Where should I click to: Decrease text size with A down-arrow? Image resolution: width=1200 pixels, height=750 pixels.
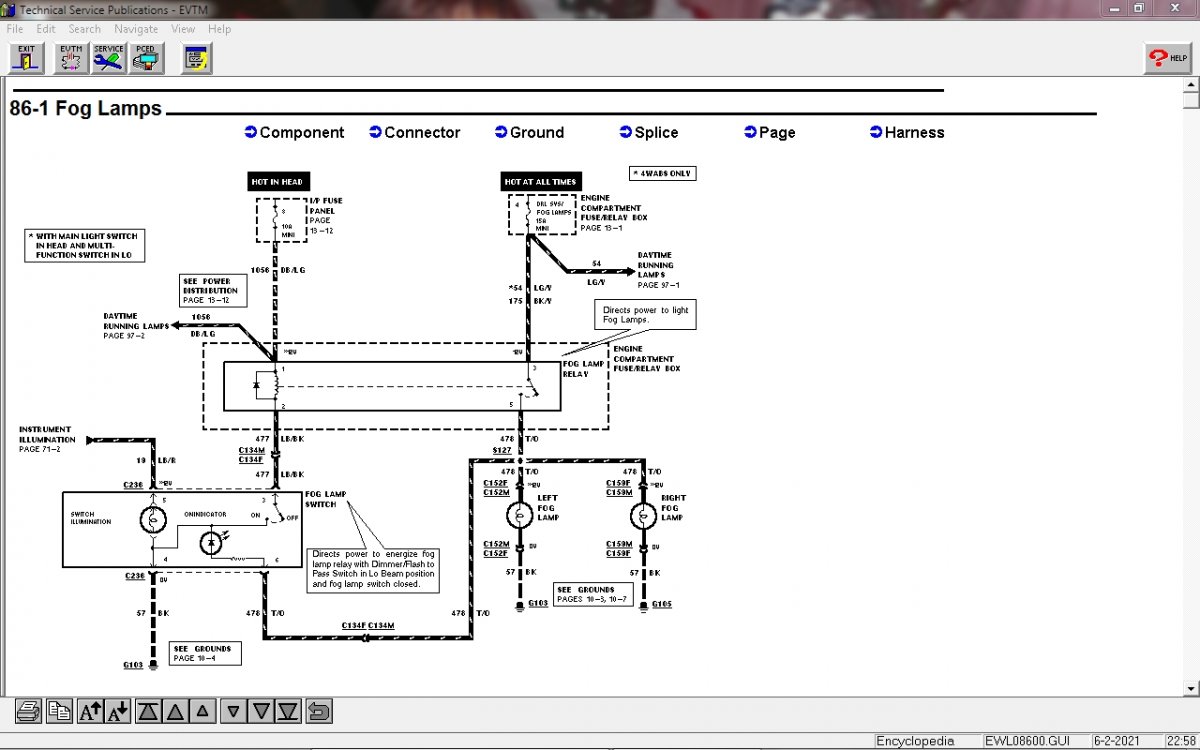tap(117, 711)
